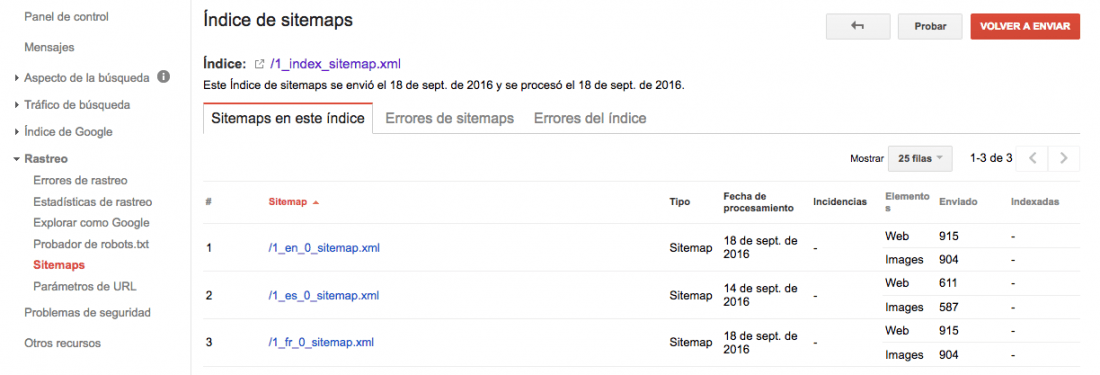This screenshot has height=375, width=1100.
Task: Click the Incidencias column header
Action: click(840, 202)
